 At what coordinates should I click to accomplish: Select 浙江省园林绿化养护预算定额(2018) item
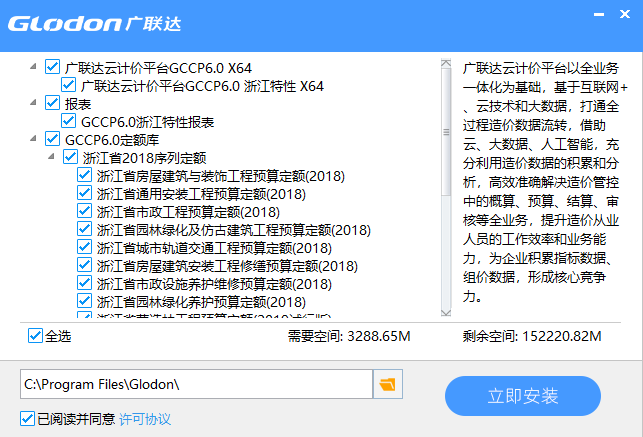[x=201, y=302]
